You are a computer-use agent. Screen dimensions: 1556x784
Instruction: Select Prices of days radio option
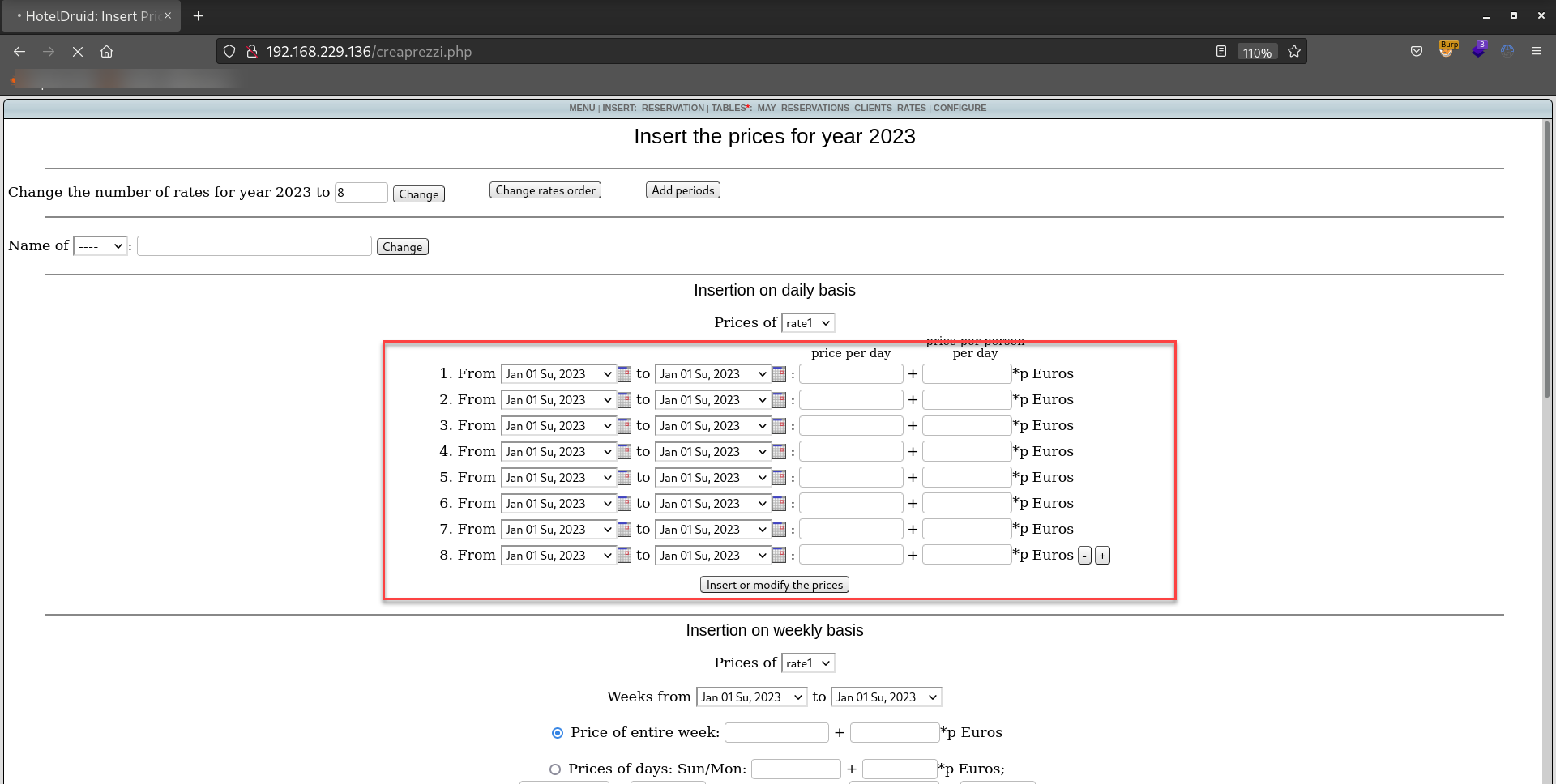click(x=555, y=769)
